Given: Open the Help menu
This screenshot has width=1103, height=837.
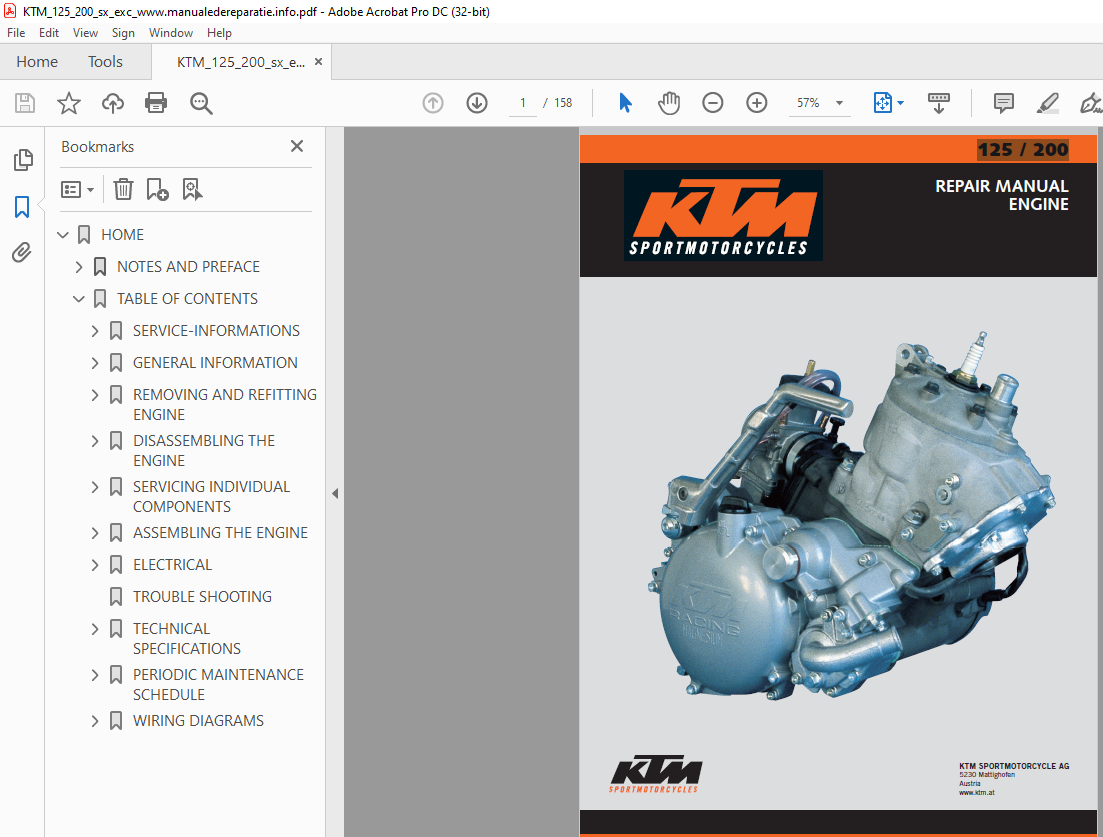Looking at the screenshot, I should coord(219,33).
